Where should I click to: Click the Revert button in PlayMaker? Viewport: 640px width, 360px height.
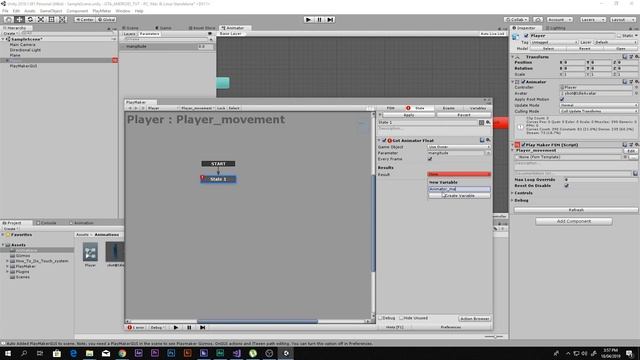coord(464,115)
